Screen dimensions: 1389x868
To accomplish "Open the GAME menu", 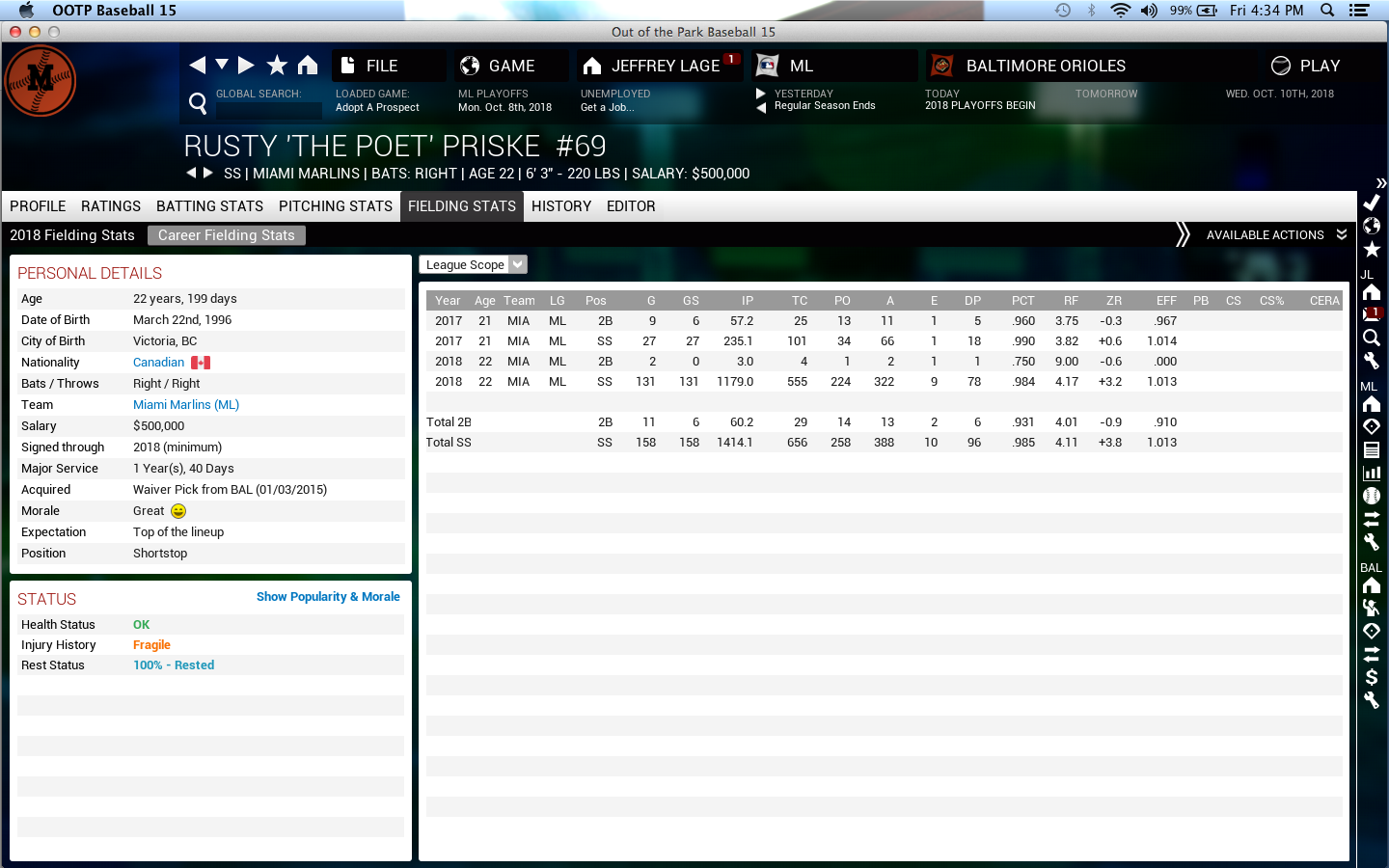I will 511,66.
